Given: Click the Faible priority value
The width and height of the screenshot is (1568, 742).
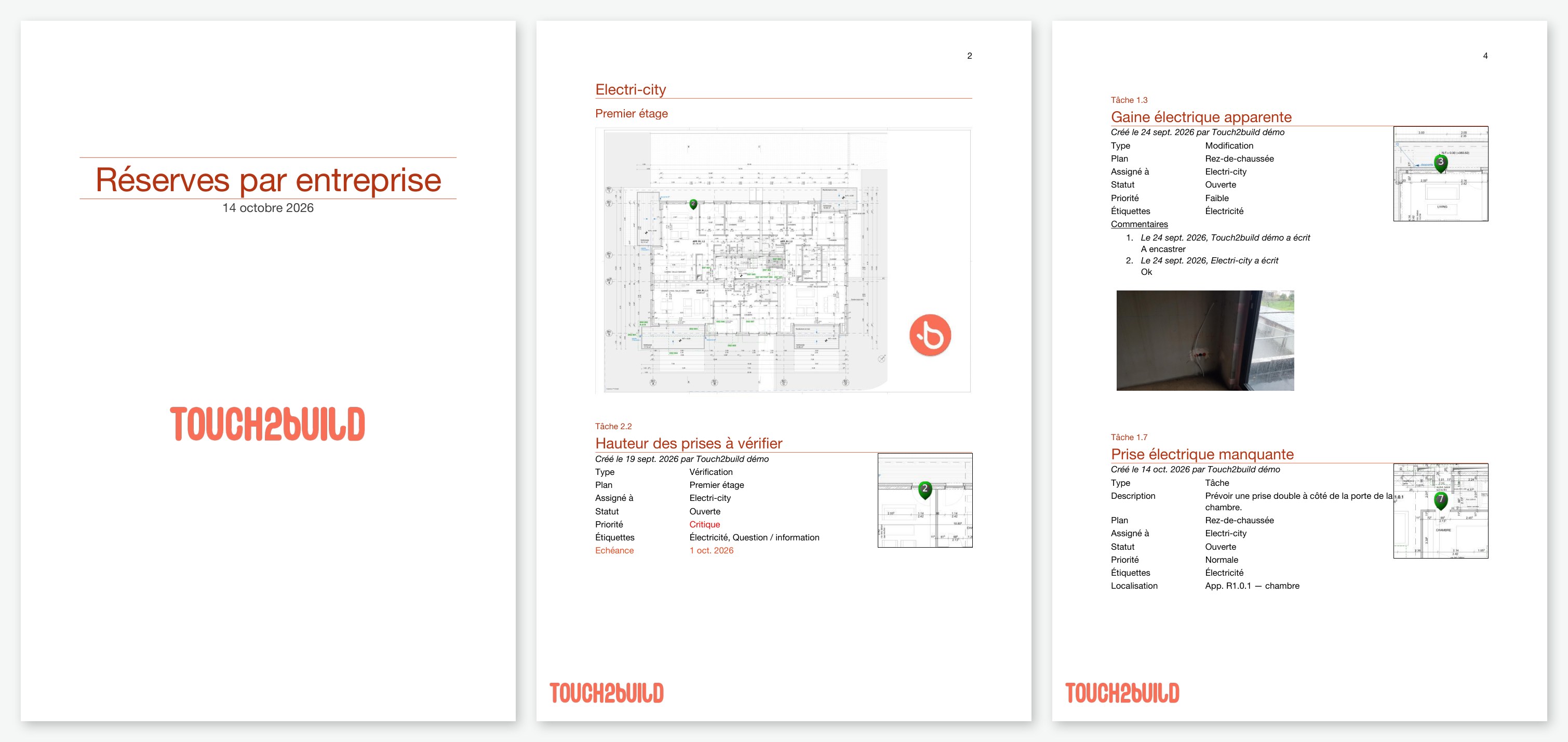Looking at the screenshot, I should [1217, 198].
